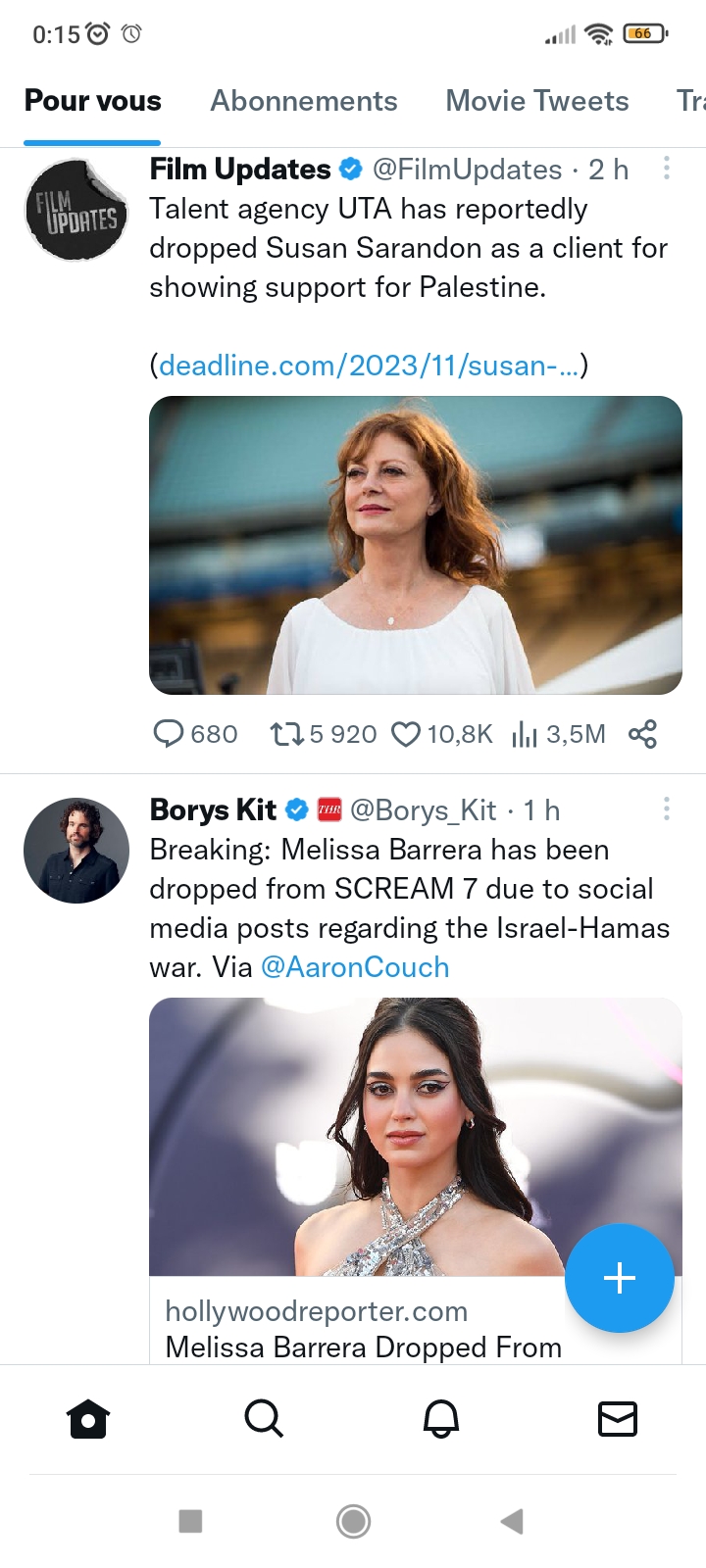
Task: Select the Pour vous tab
Action: (x=93, y=101)
